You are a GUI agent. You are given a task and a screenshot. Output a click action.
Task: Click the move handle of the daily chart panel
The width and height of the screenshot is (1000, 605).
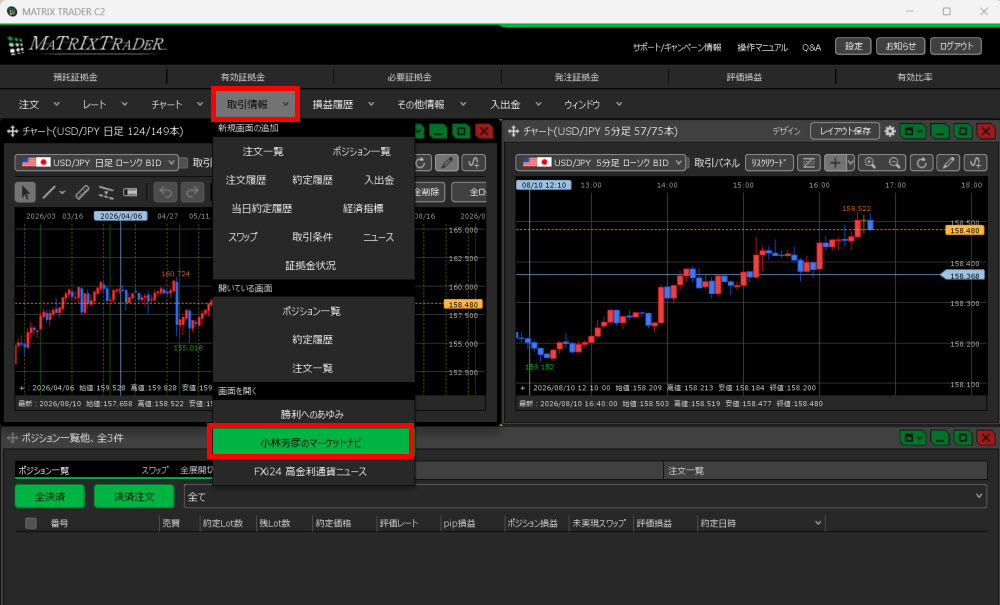(x=12, y=131)
